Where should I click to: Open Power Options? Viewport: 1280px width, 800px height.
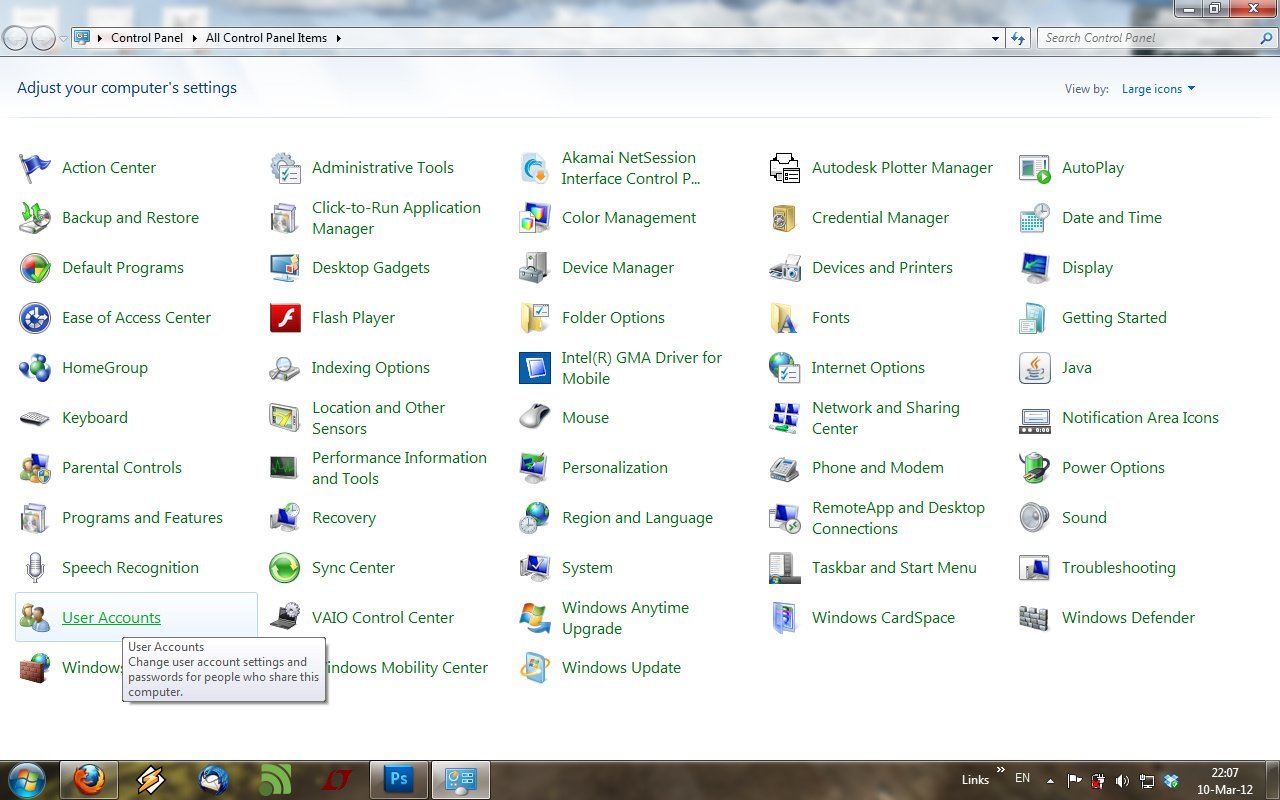click(1114, 467)
